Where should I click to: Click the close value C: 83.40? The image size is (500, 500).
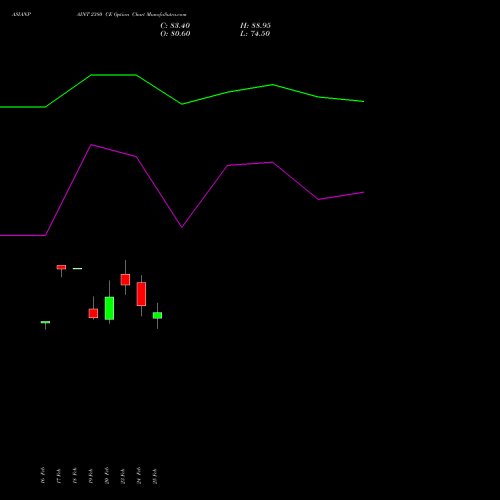coord(175,26)
